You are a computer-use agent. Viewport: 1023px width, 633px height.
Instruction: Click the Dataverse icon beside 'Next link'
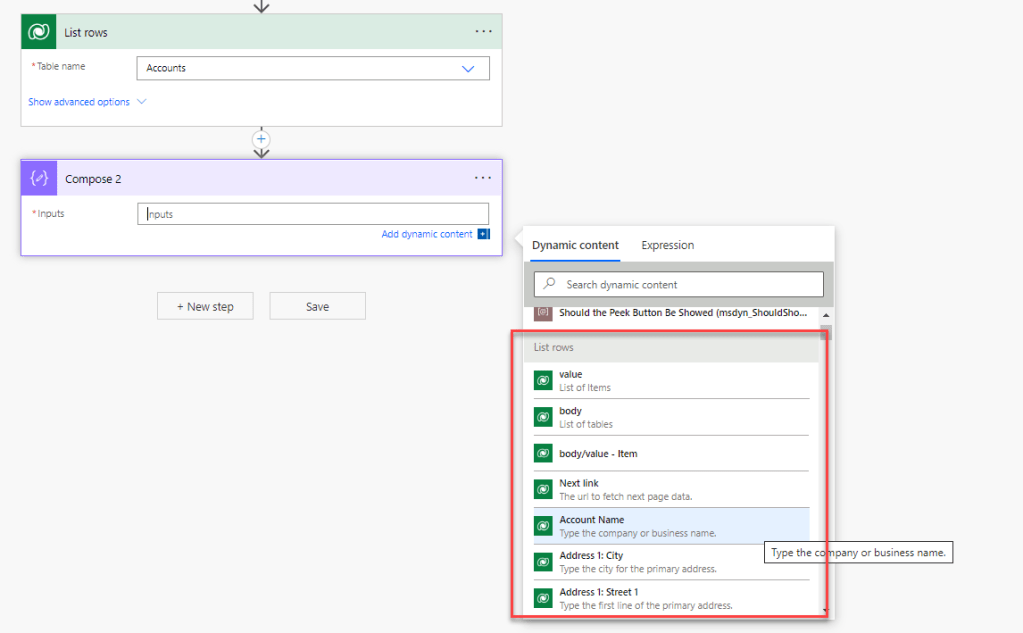click(543, 490)
